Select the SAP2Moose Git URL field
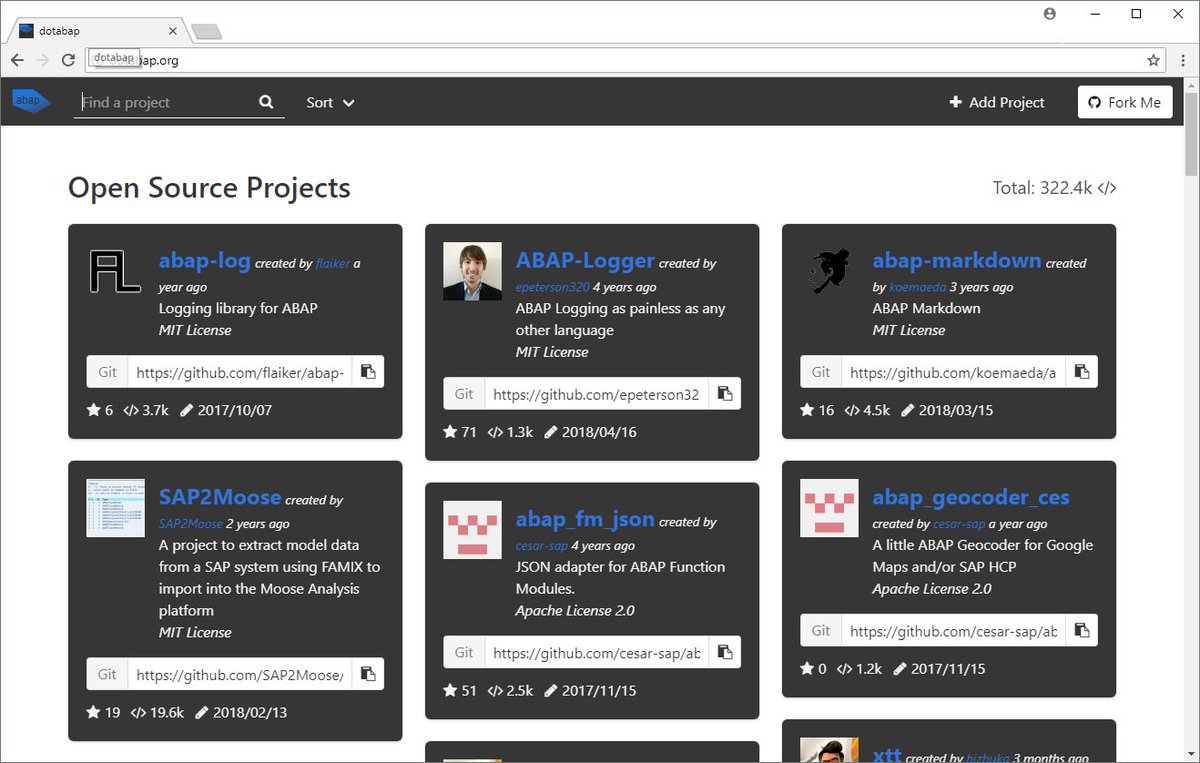1200x763 pixels. [240, 674]
